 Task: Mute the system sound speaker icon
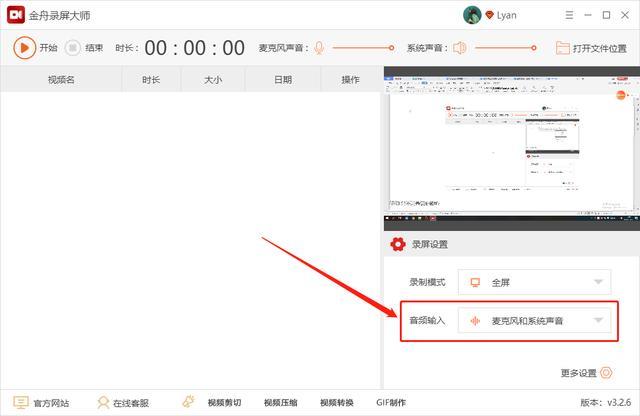[460, 48]
